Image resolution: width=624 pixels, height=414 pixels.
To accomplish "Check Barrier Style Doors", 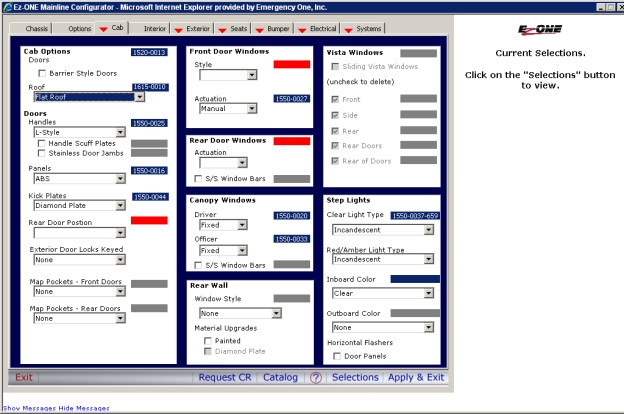I will tap(42, 73).
